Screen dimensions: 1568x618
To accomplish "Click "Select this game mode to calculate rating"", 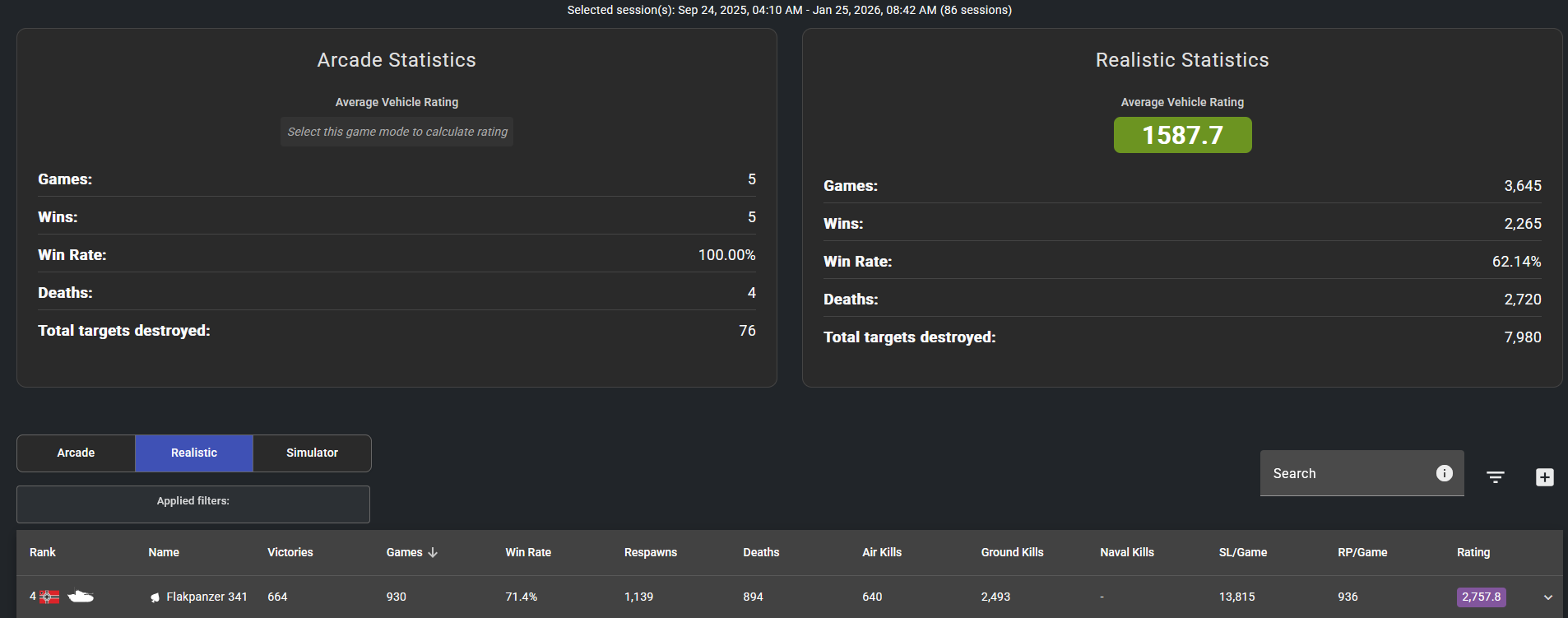I will [397, 132].
